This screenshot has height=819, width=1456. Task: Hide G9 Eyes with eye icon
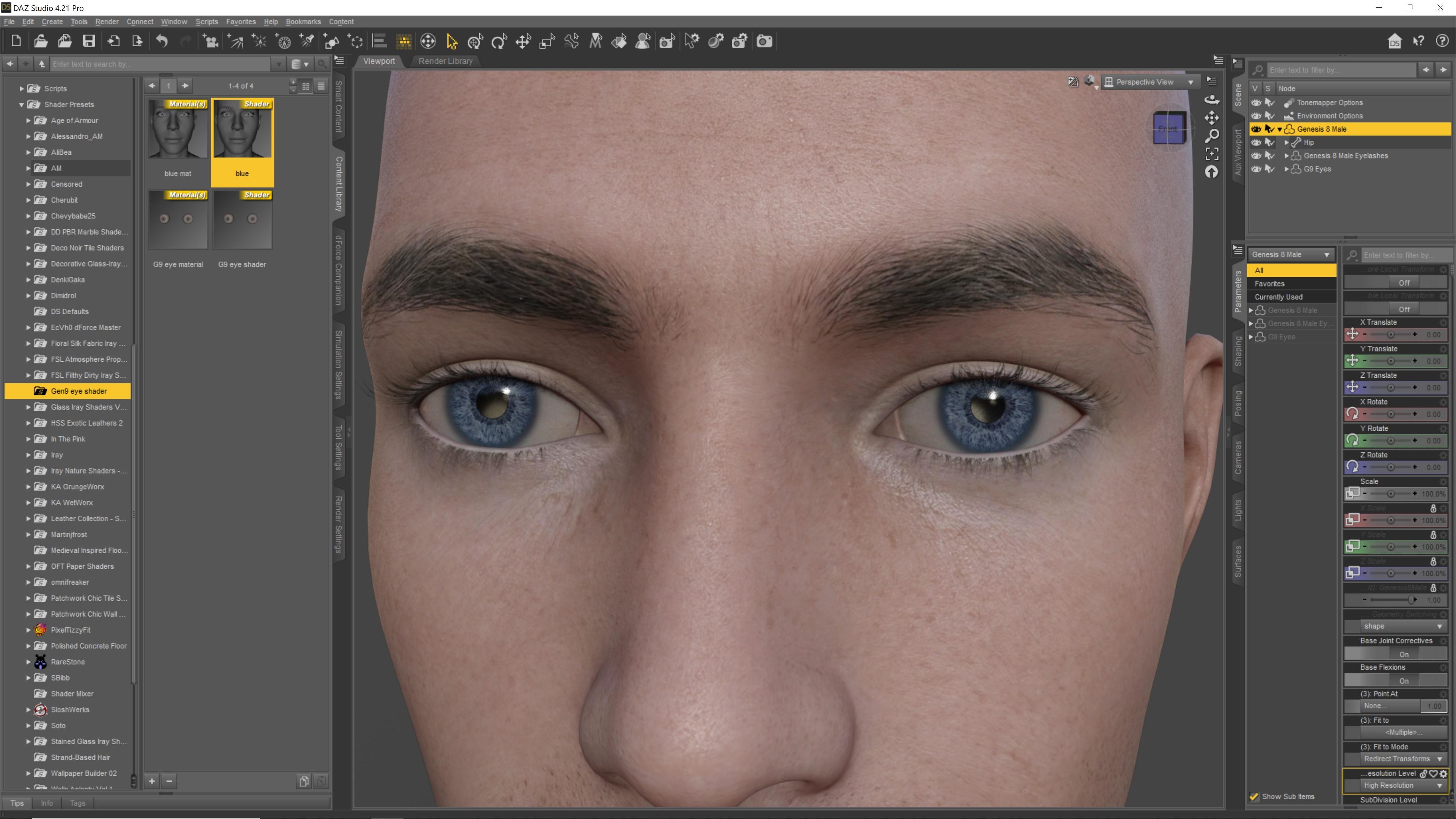[1256, 169]
